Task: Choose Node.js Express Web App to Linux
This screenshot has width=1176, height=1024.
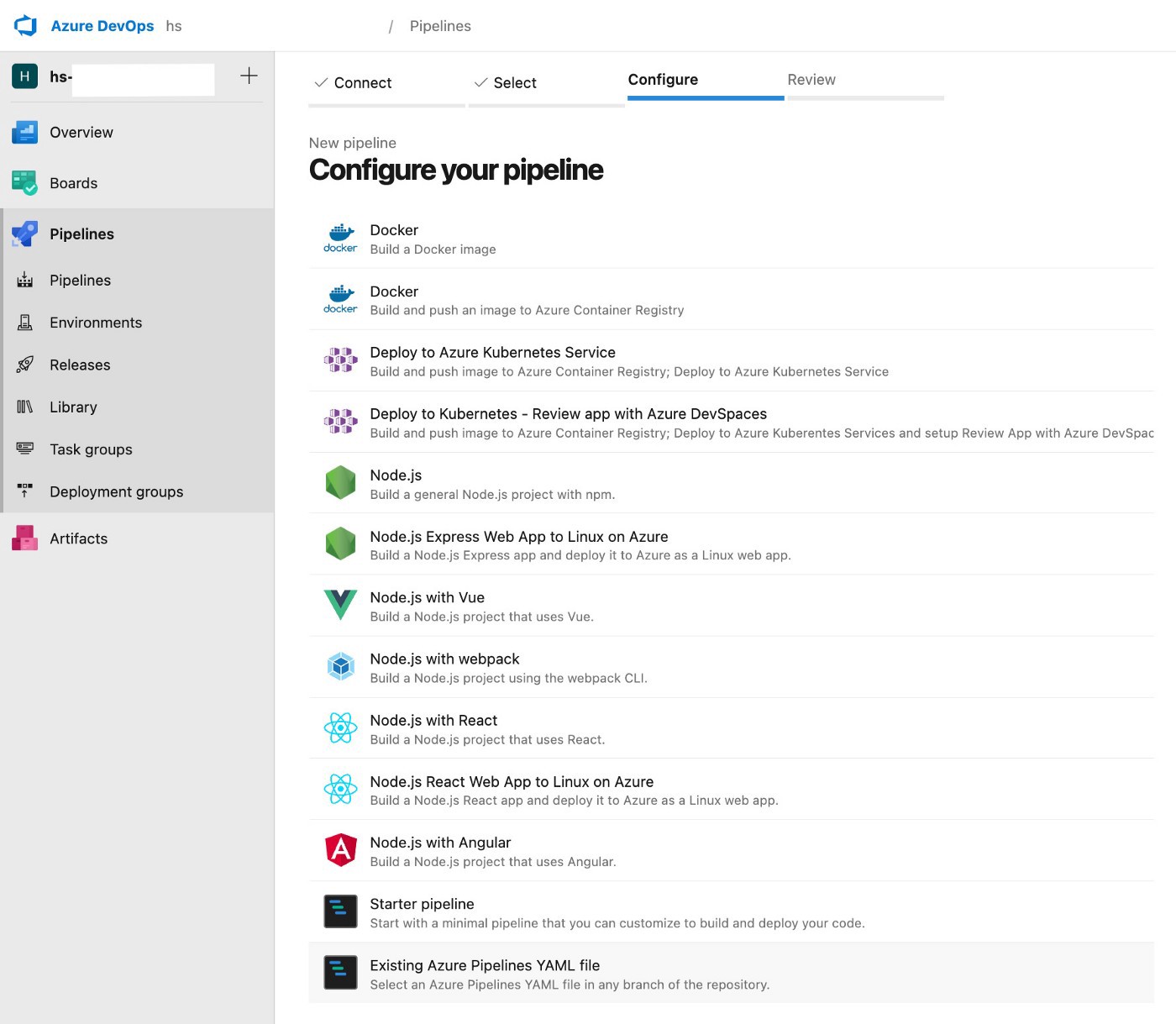Action: pos(731,545)
